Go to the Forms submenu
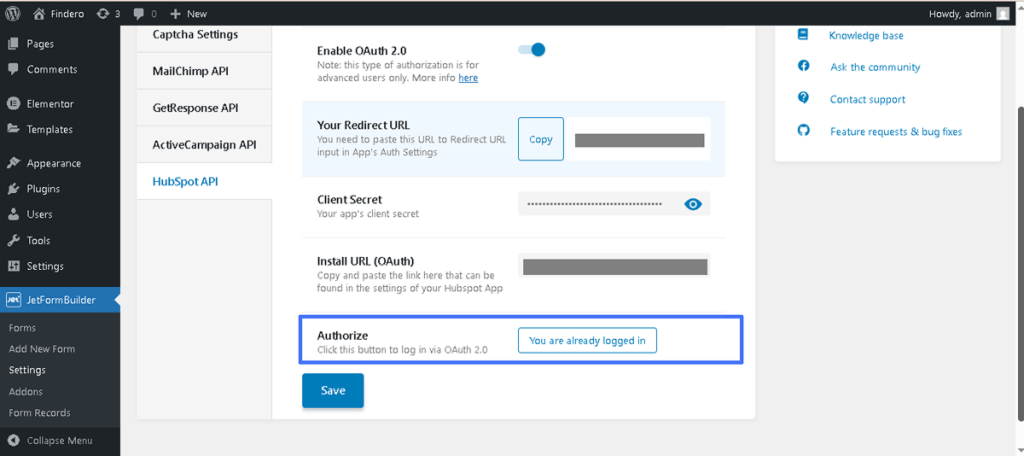The image size is (1024, 456). pos(22,328)
